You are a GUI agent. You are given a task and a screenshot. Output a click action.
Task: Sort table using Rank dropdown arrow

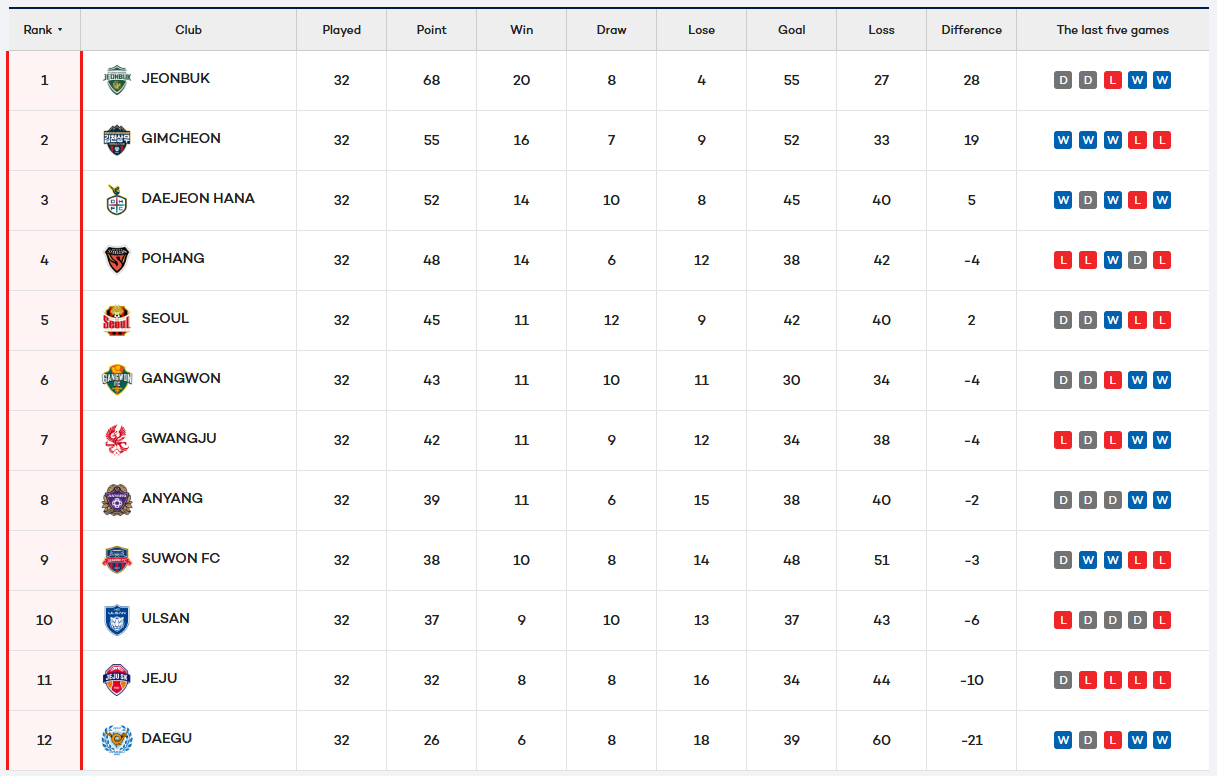[x=60, y=30]
